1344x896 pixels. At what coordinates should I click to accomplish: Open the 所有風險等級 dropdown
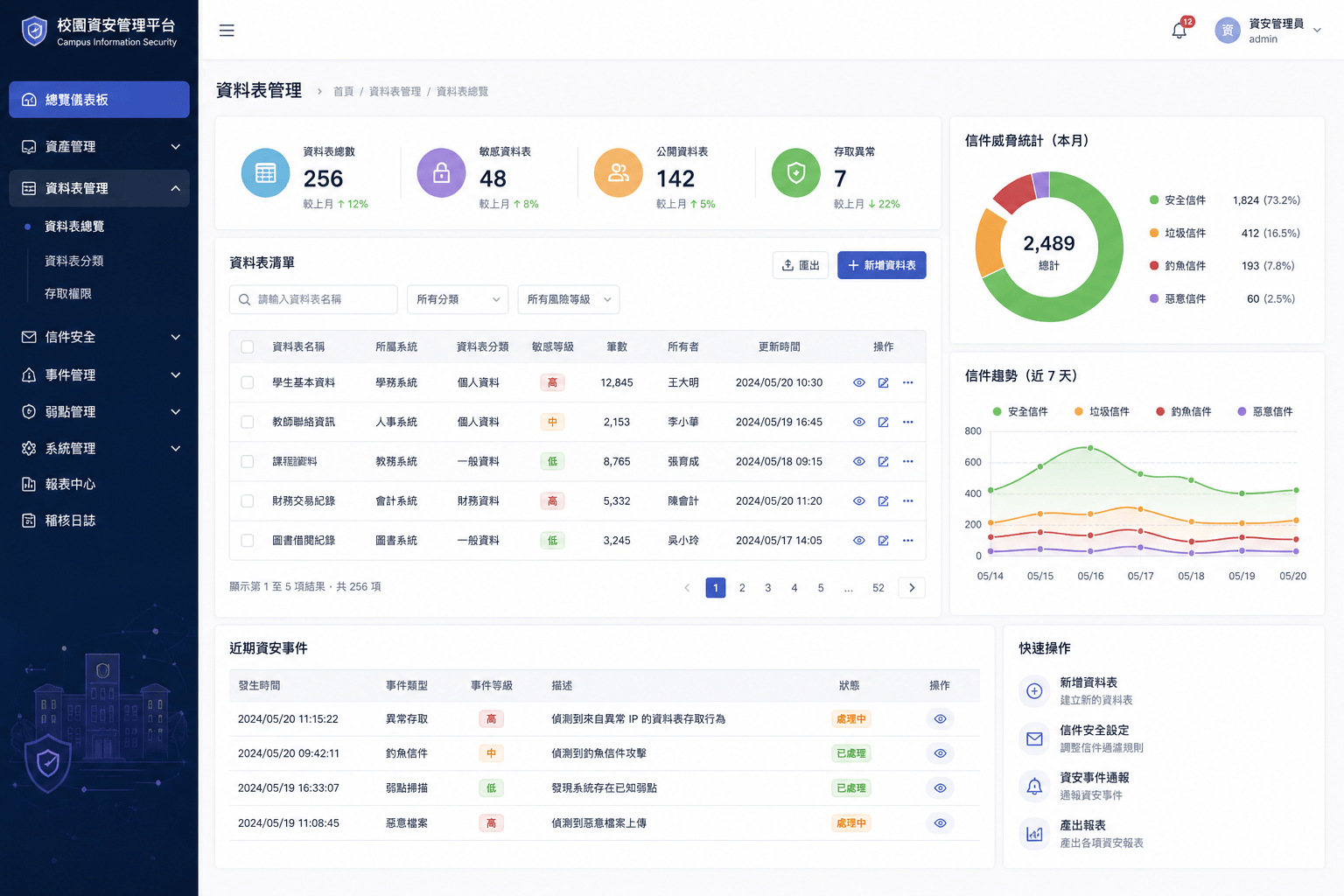click(x=569, y=299)
